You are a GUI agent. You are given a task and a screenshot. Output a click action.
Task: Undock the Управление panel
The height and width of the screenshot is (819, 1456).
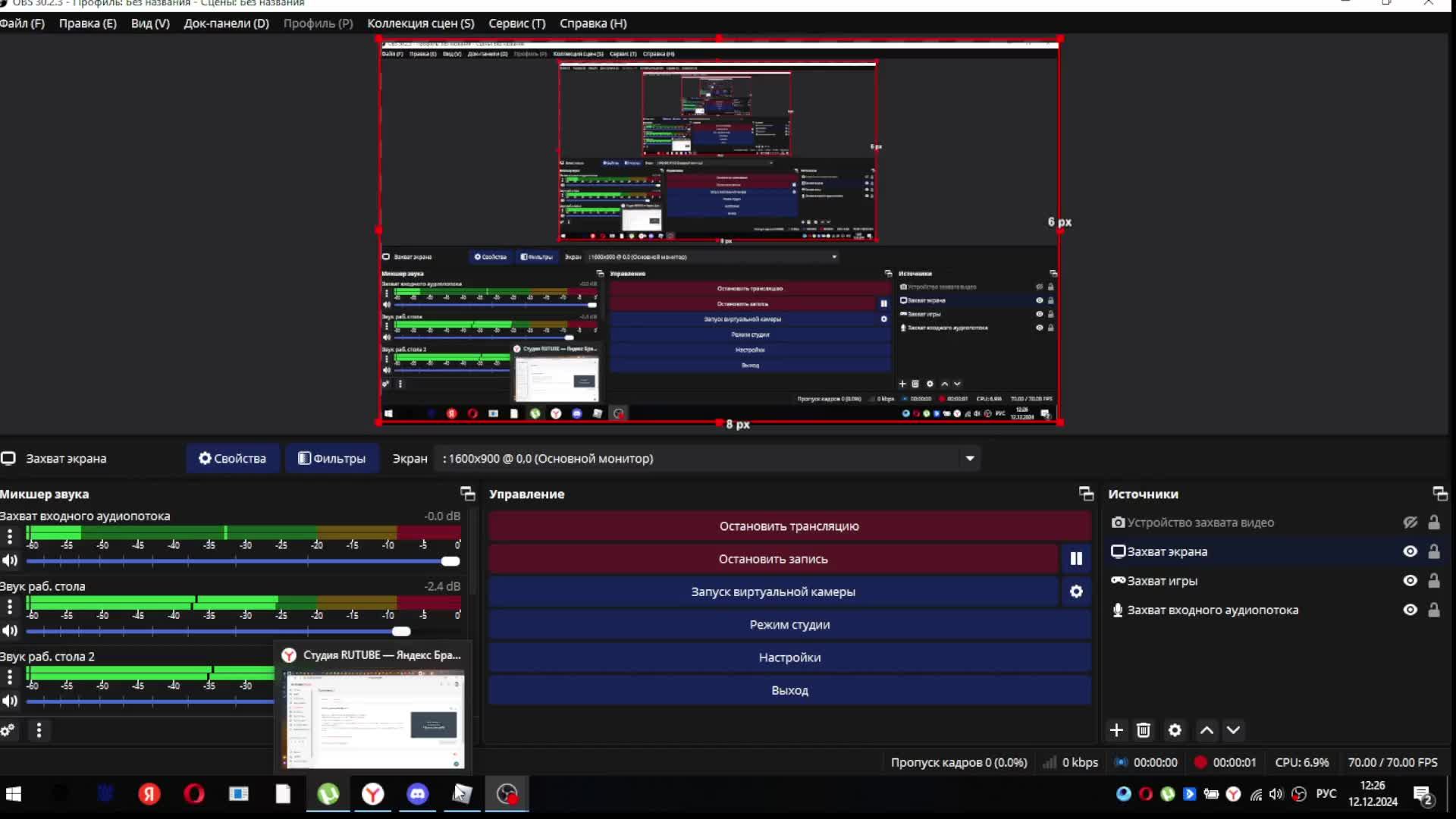pyautogui.click(x=1086, y=494)
